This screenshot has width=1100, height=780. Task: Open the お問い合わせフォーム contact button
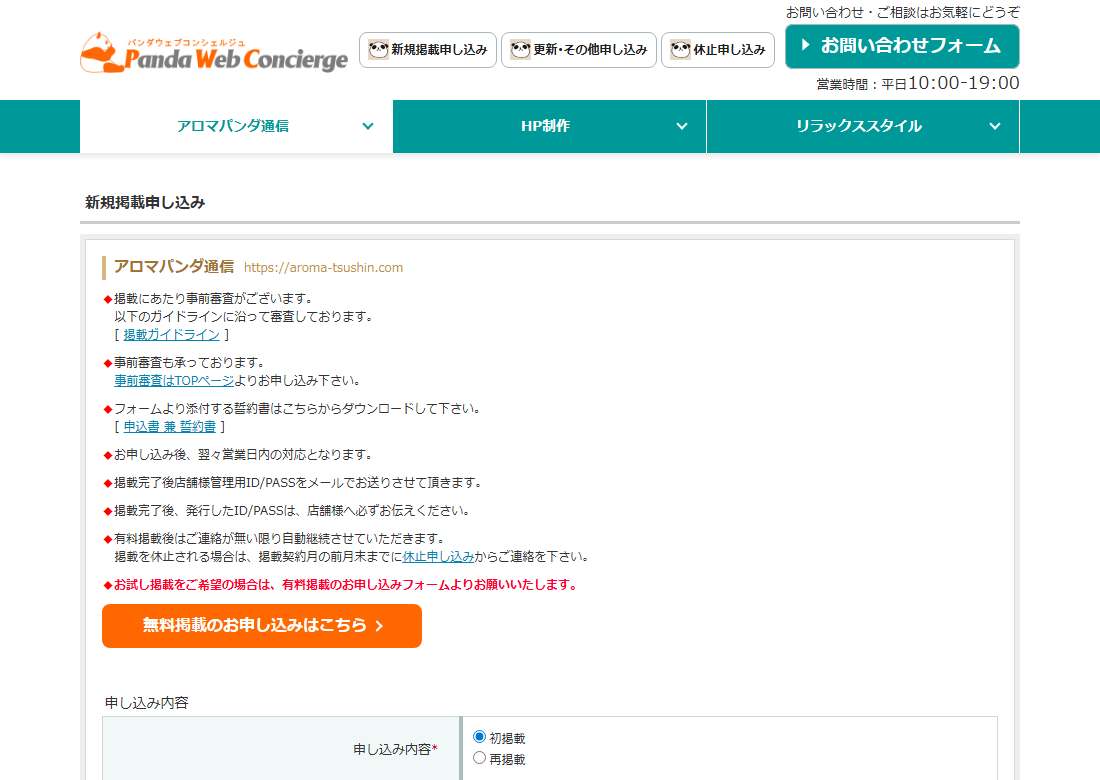[902, 46]
